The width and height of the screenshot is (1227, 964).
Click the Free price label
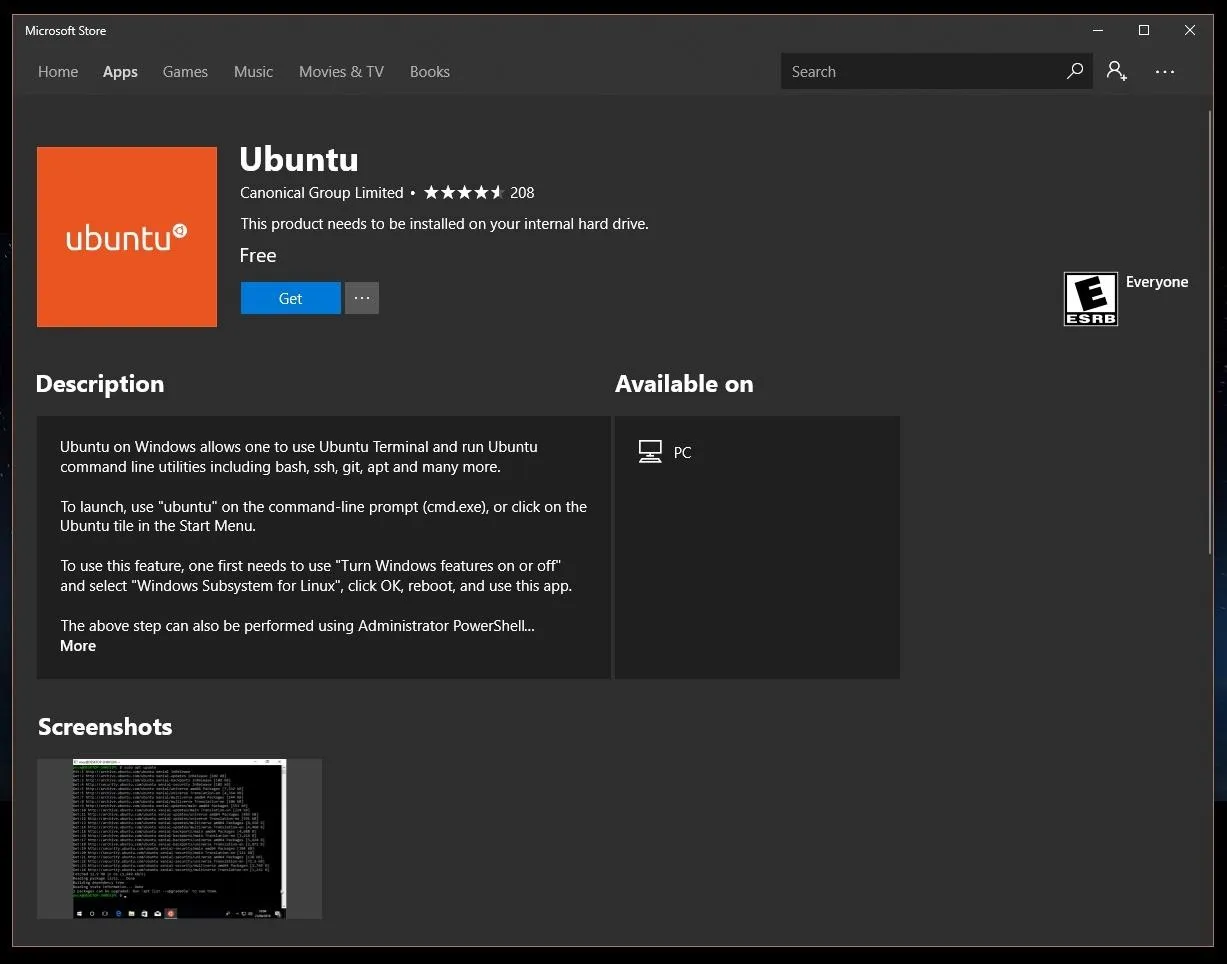coord(258,255)
